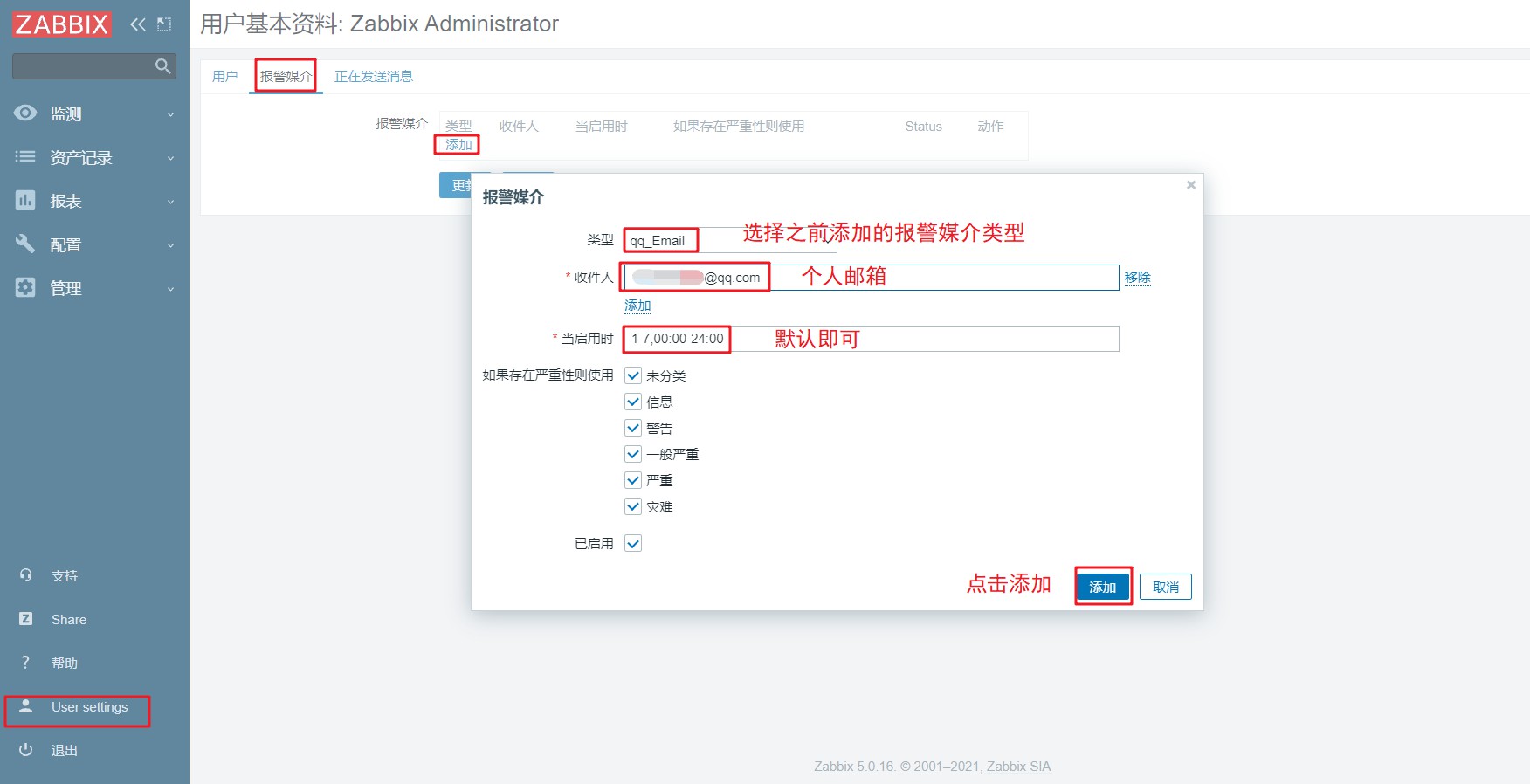Screen dimensions: 1530x784
Task: Switch to the 正在发送消息 tab
Action: click(x=374, y=76)
